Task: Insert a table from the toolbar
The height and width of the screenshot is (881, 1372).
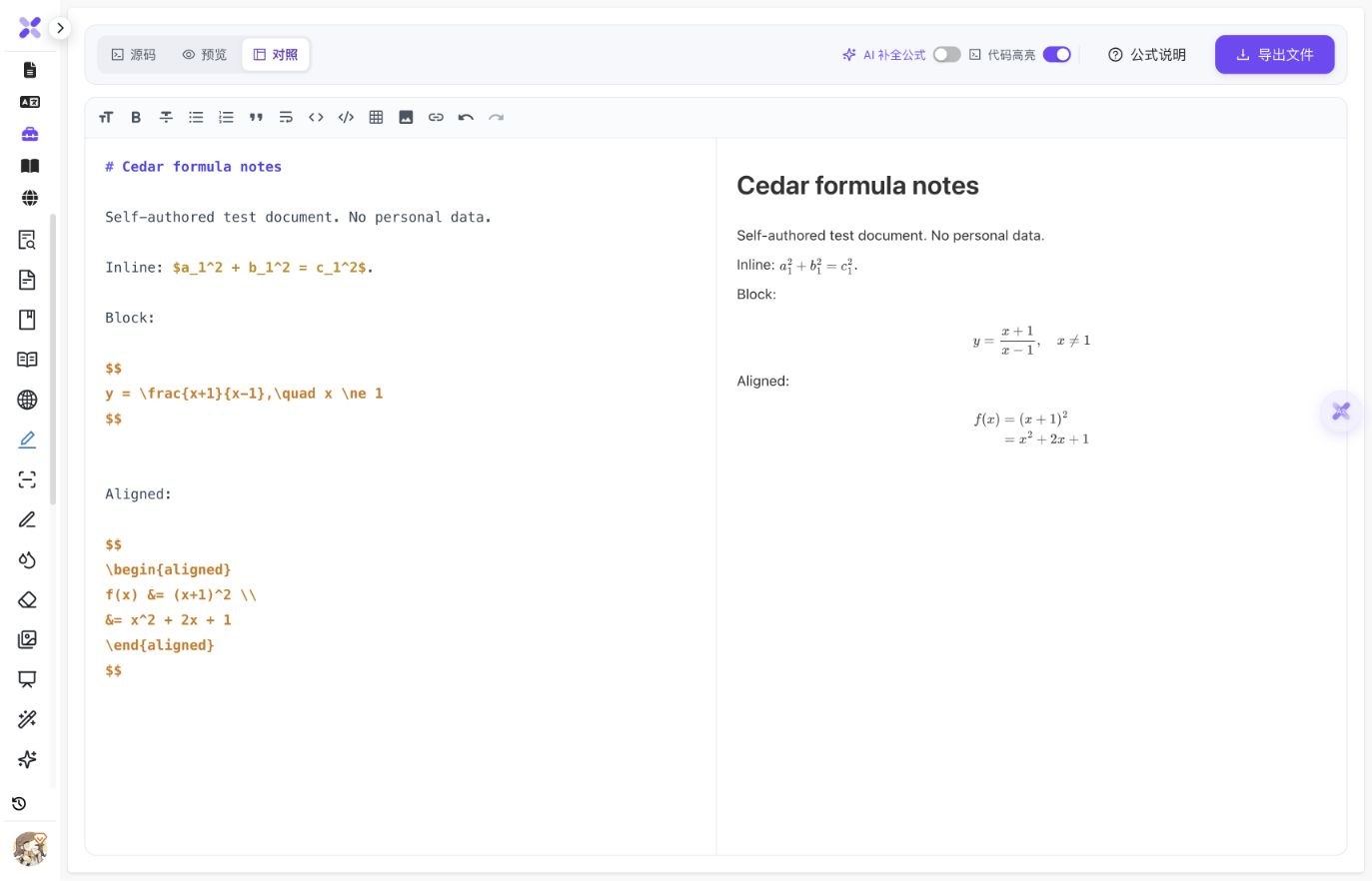Action: [x=376, y=118]
